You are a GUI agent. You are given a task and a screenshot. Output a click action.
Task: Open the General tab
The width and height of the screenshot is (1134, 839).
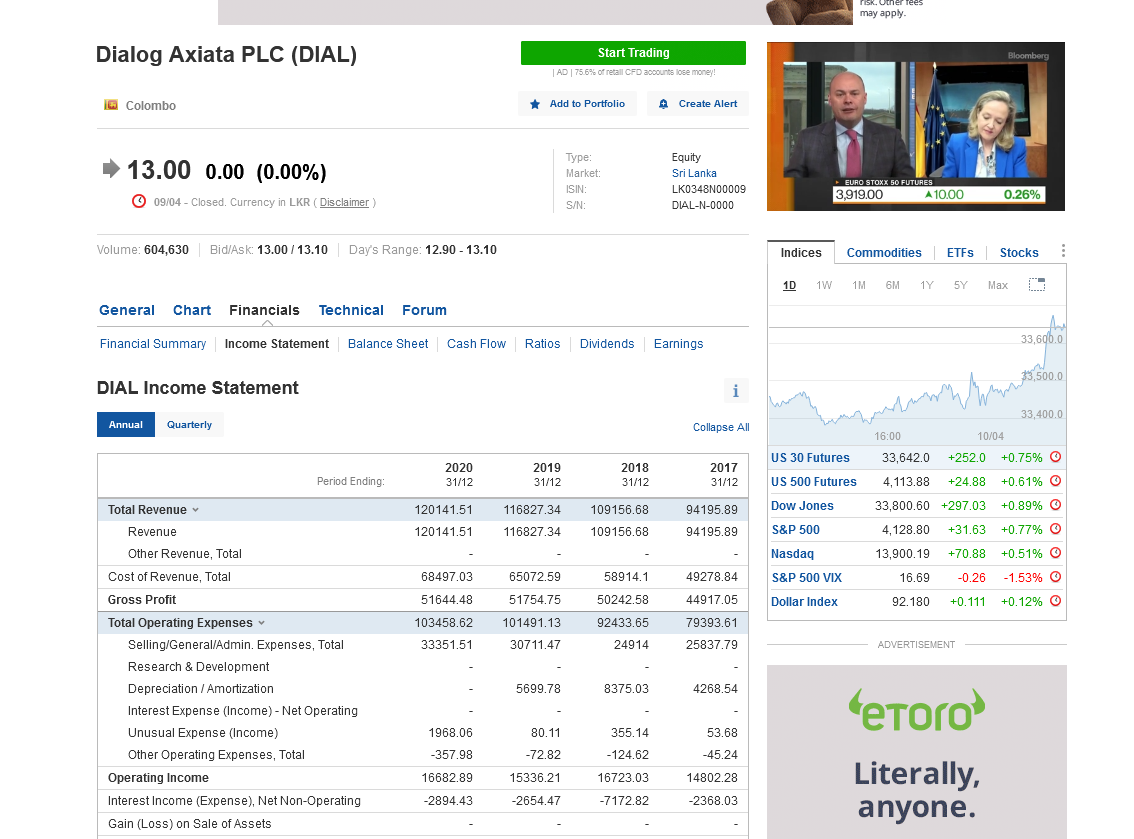point(127,310)
